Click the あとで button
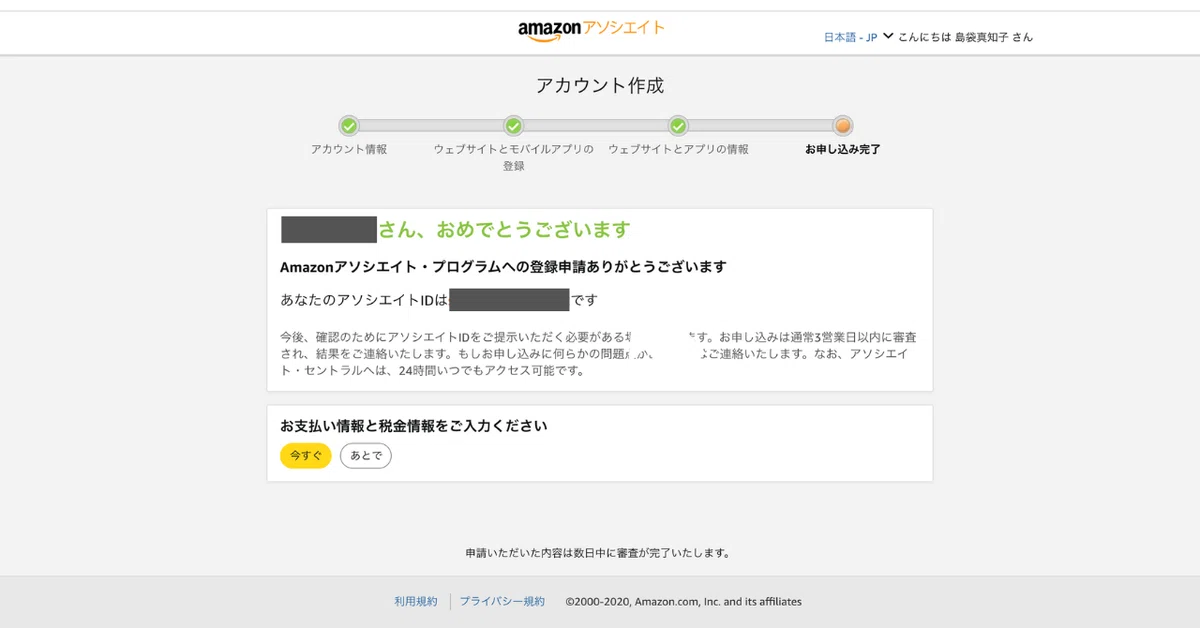 (x=366, y=456)
